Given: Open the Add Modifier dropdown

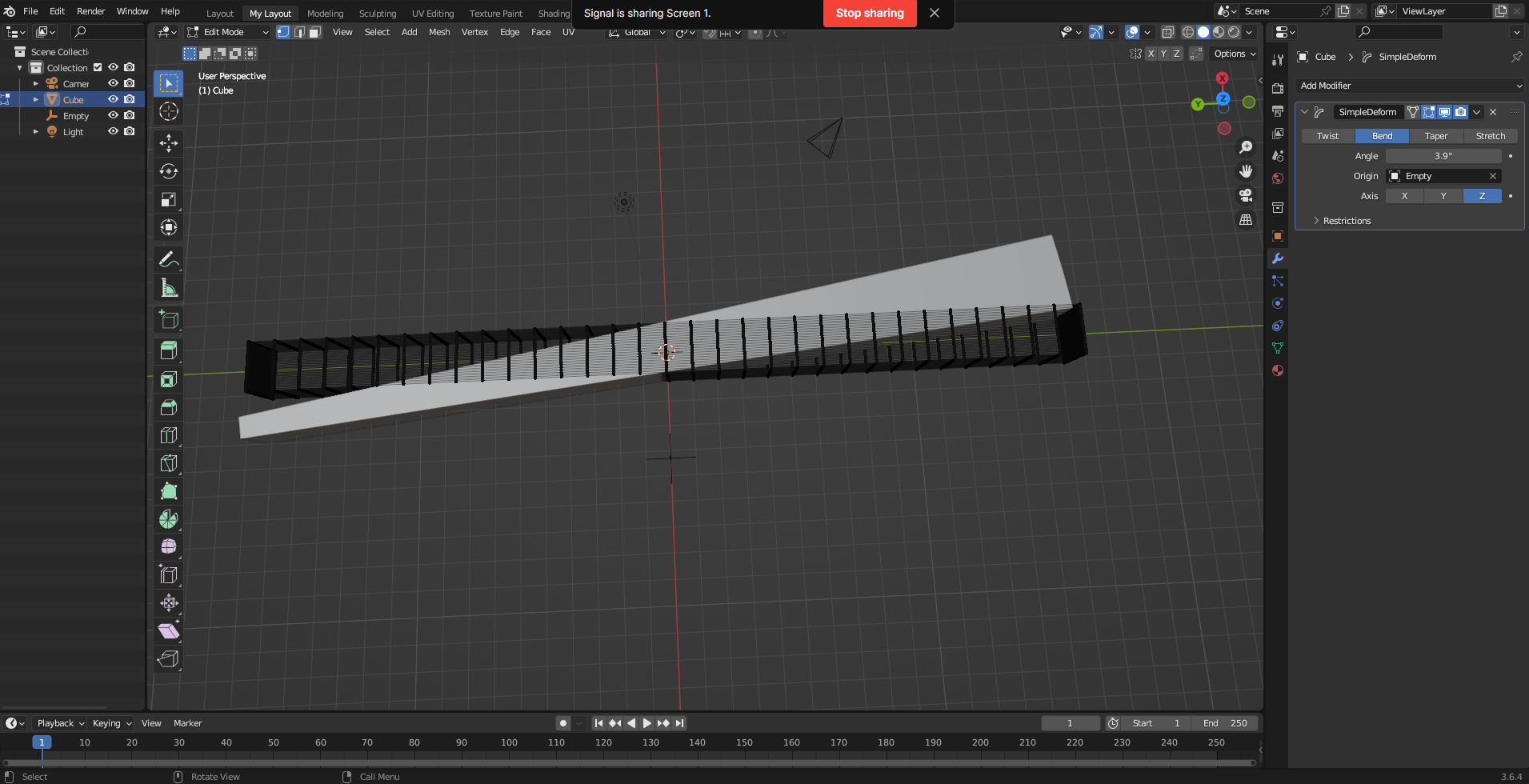Looking at the screenshot, I should (x=1410, y=86).
